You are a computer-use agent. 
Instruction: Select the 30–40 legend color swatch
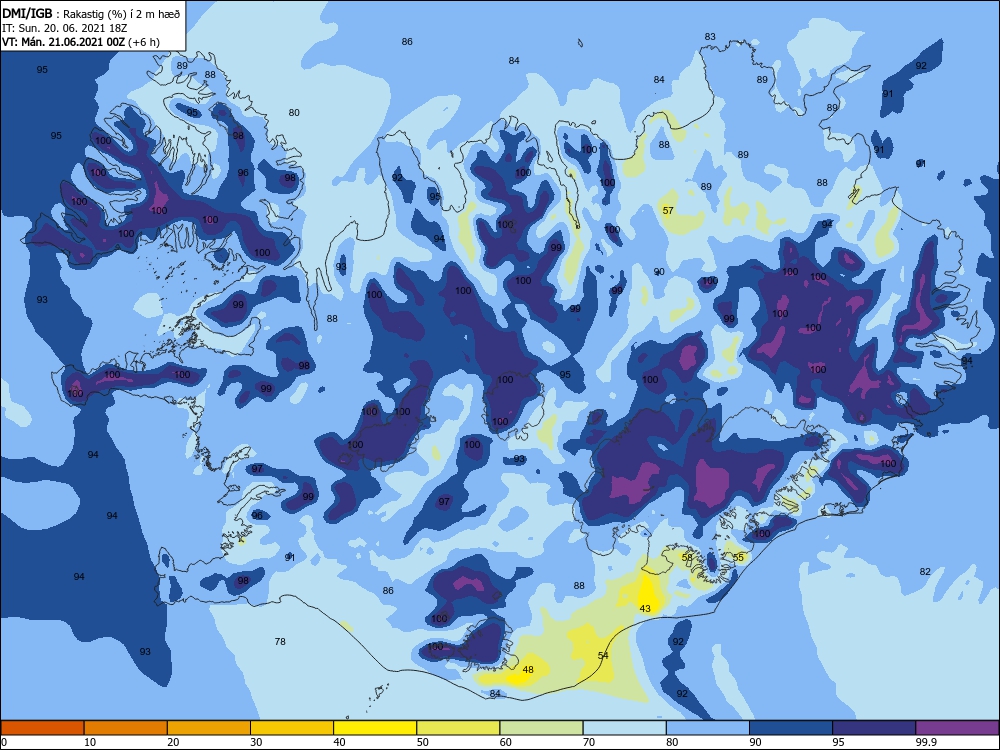(292, 728)
